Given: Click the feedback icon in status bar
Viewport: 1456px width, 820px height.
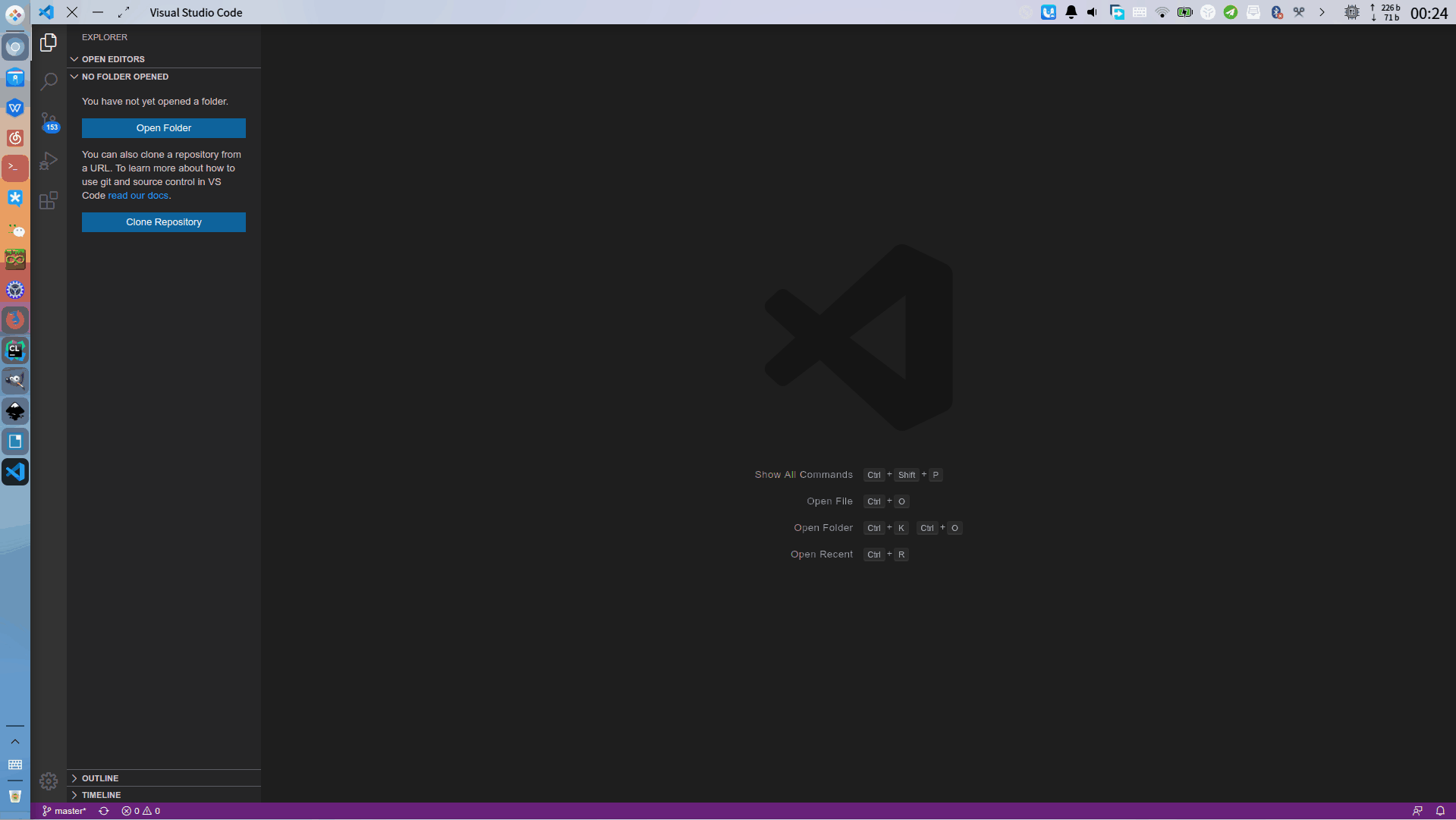Looking at the screenshot, I should coord(1417,811).
